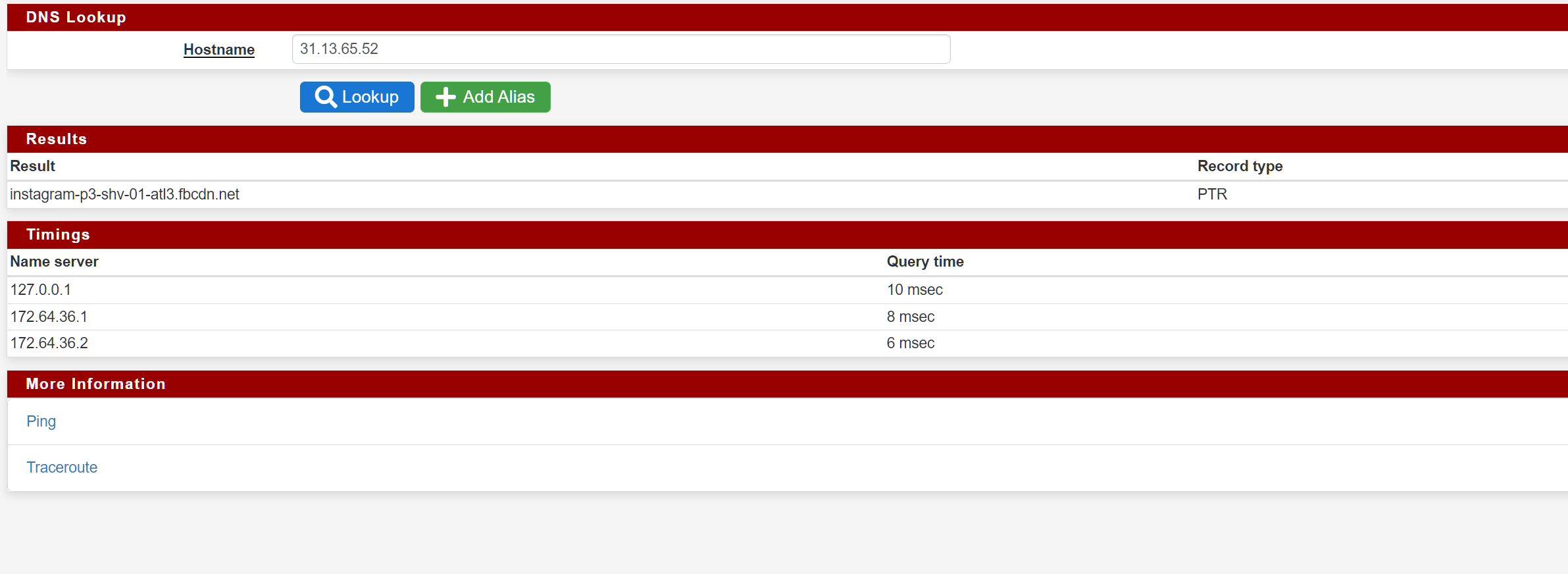Select name server 172.64.36.2
The height and width of the screenshot is (574, 1568).
[49, 343]
